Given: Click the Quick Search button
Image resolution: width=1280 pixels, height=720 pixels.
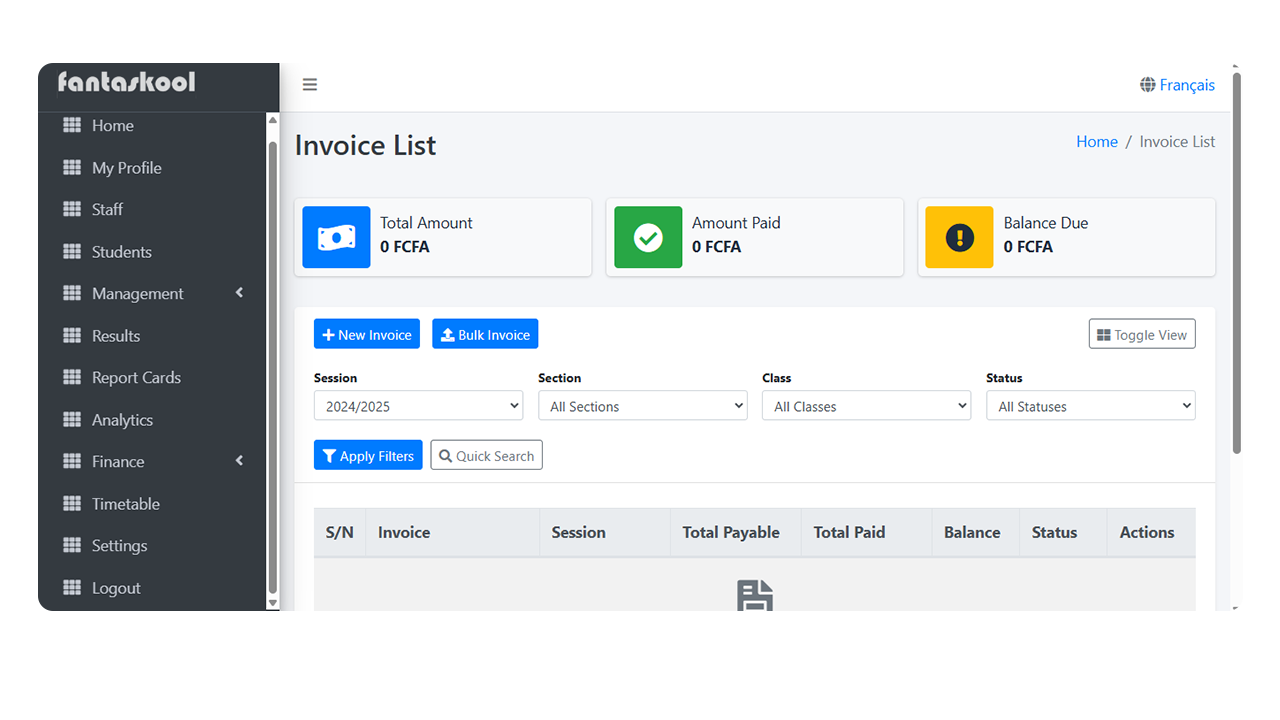Looking at the screenshot, I should pyautogui.click(x=487, y=455).
